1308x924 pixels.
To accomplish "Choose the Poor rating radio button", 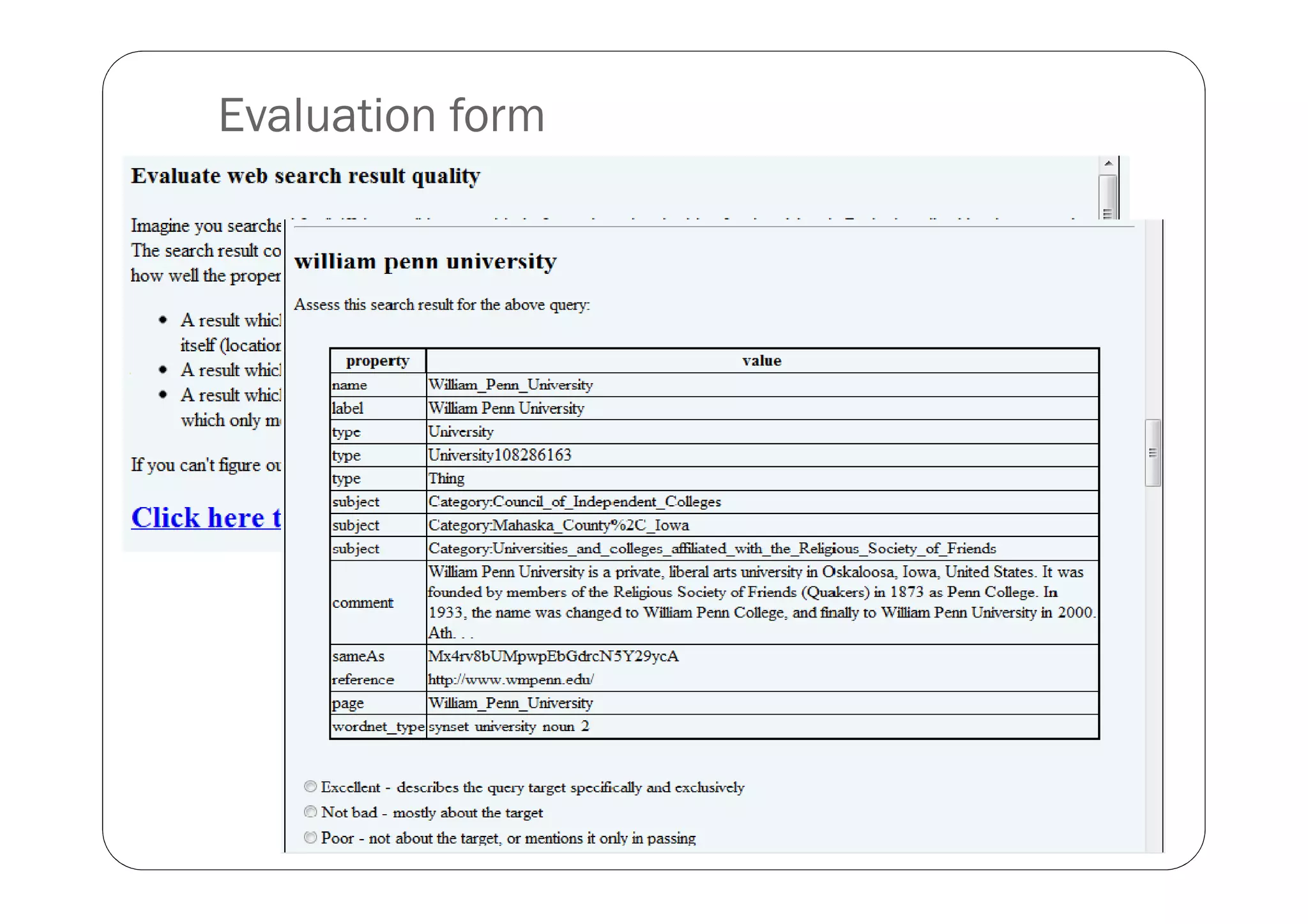I will click(310, 837).
